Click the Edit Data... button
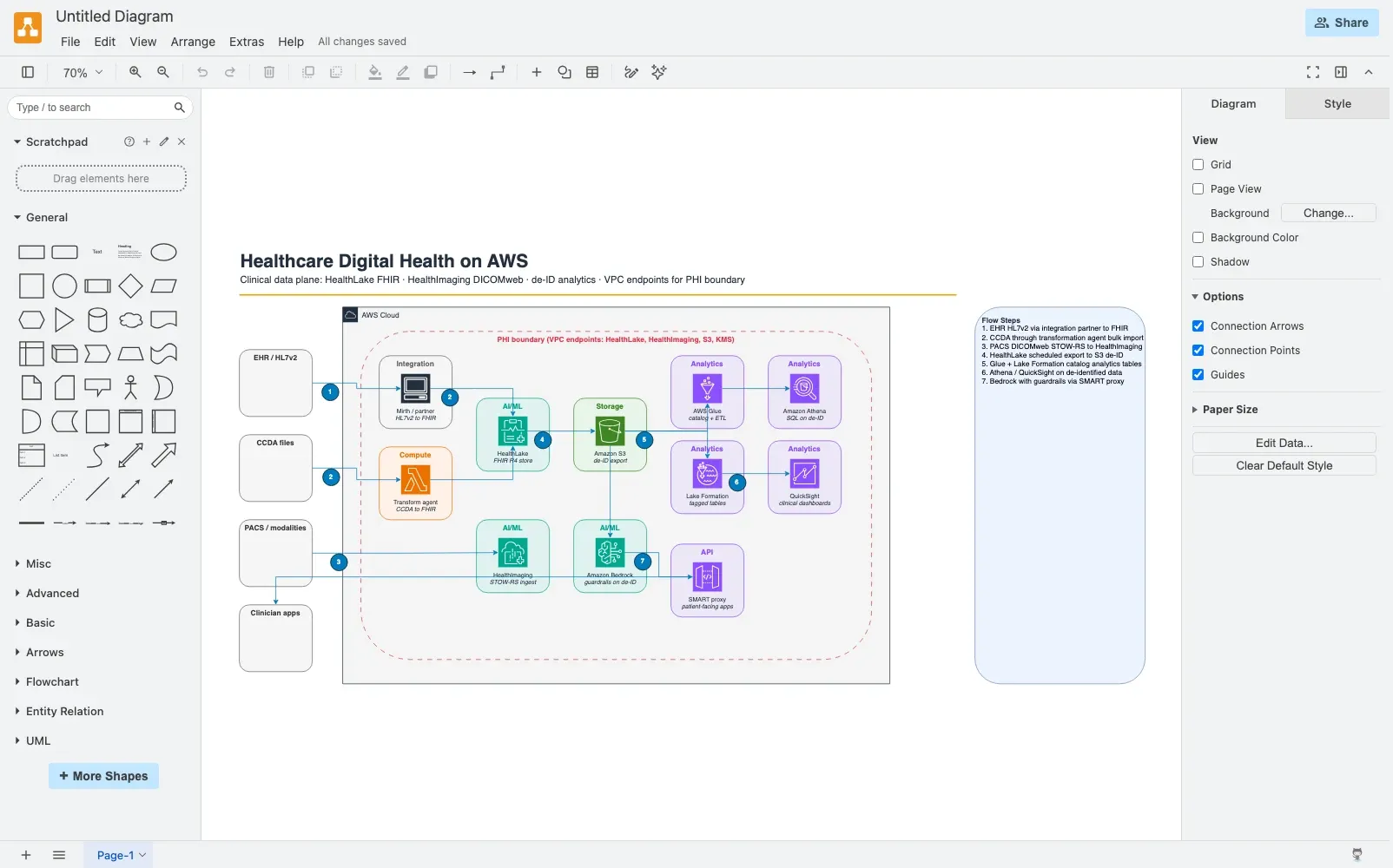Image resolution: width=1393 pixels, height=868 pixels. point(1284,443)
